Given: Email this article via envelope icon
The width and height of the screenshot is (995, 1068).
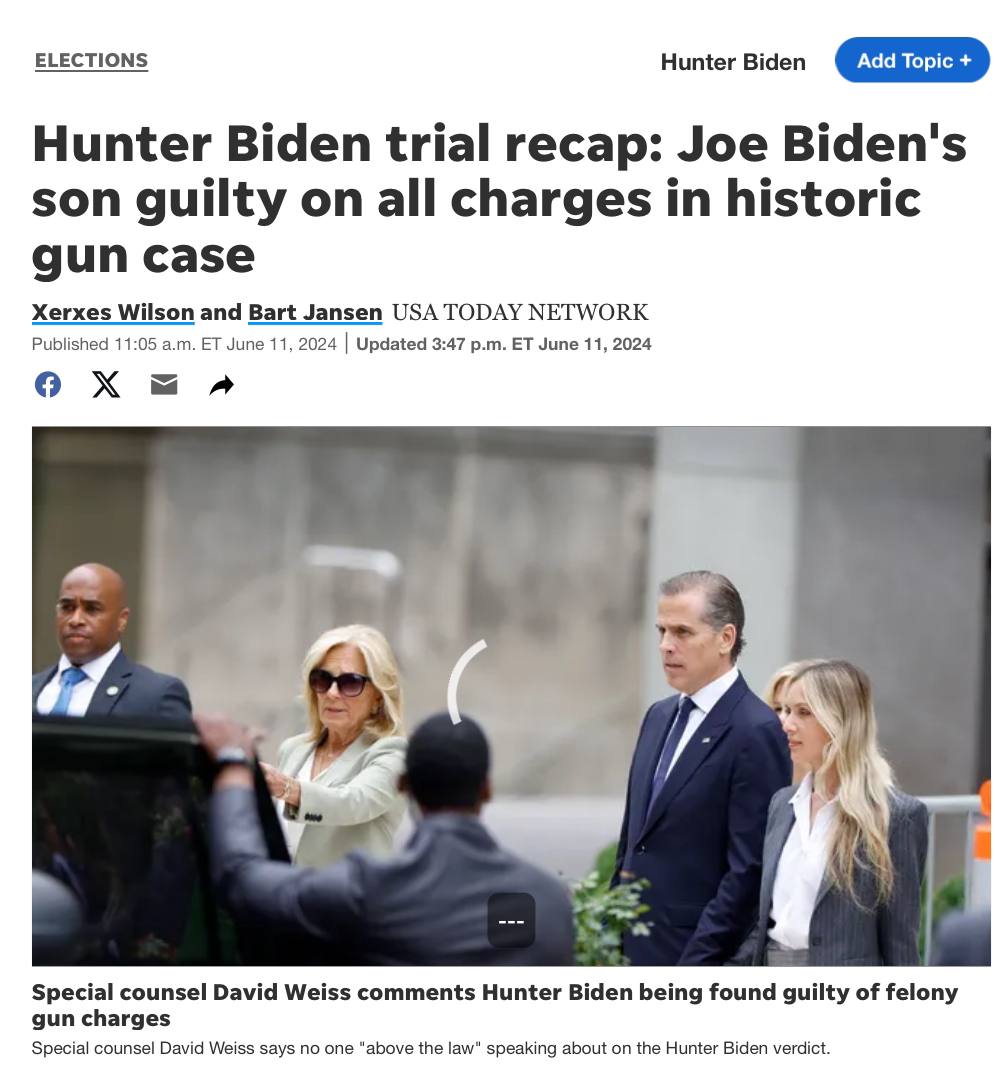Looking at the screenshot, I should coord(164,385).
